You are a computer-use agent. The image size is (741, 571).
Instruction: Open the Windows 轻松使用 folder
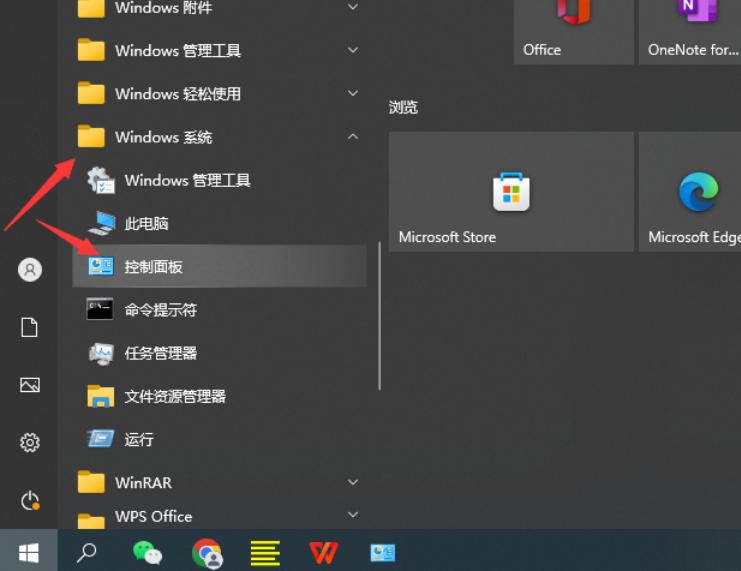coord(220,94)
